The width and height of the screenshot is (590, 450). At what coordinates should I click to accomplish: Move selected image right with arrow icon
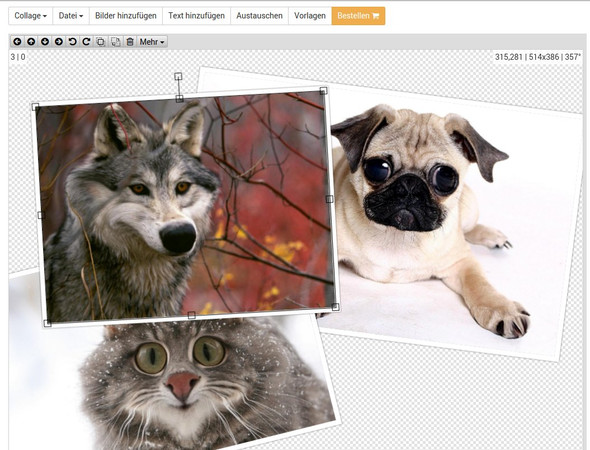pos(59,42)
